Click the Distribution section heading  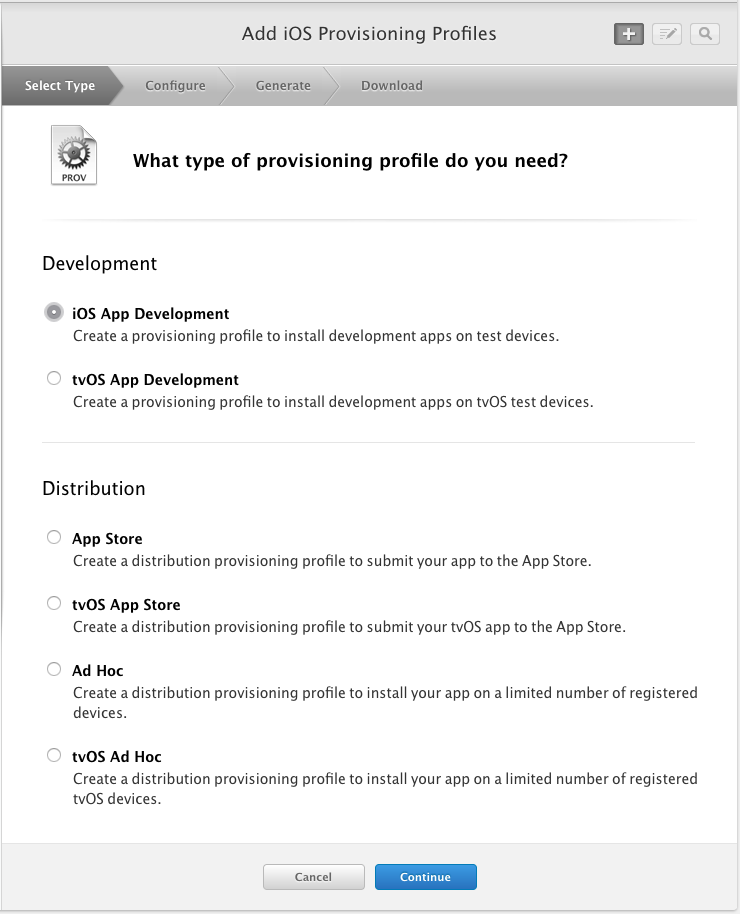point(93,488)
